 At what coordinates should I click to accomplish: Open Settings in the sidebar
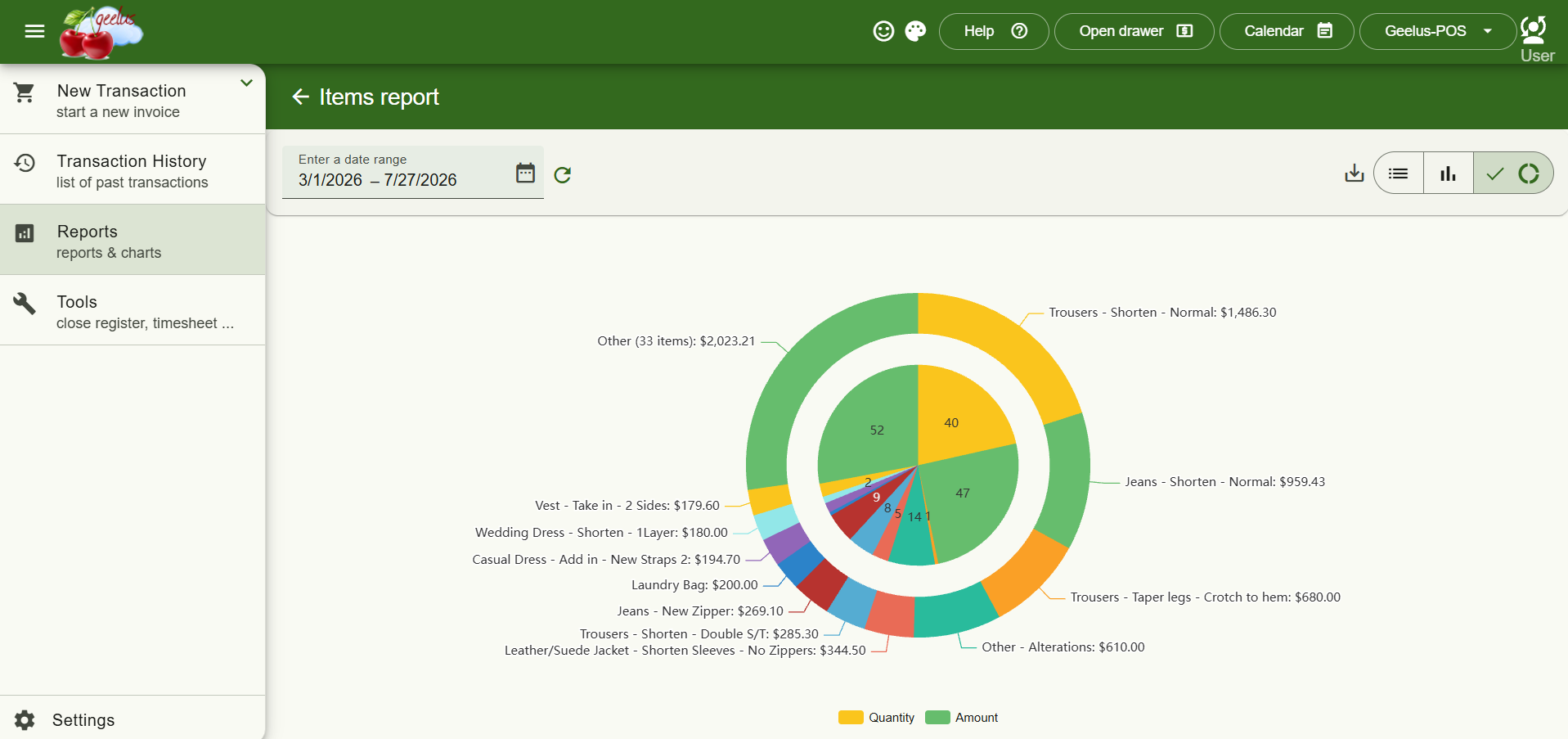click(133, 719)
